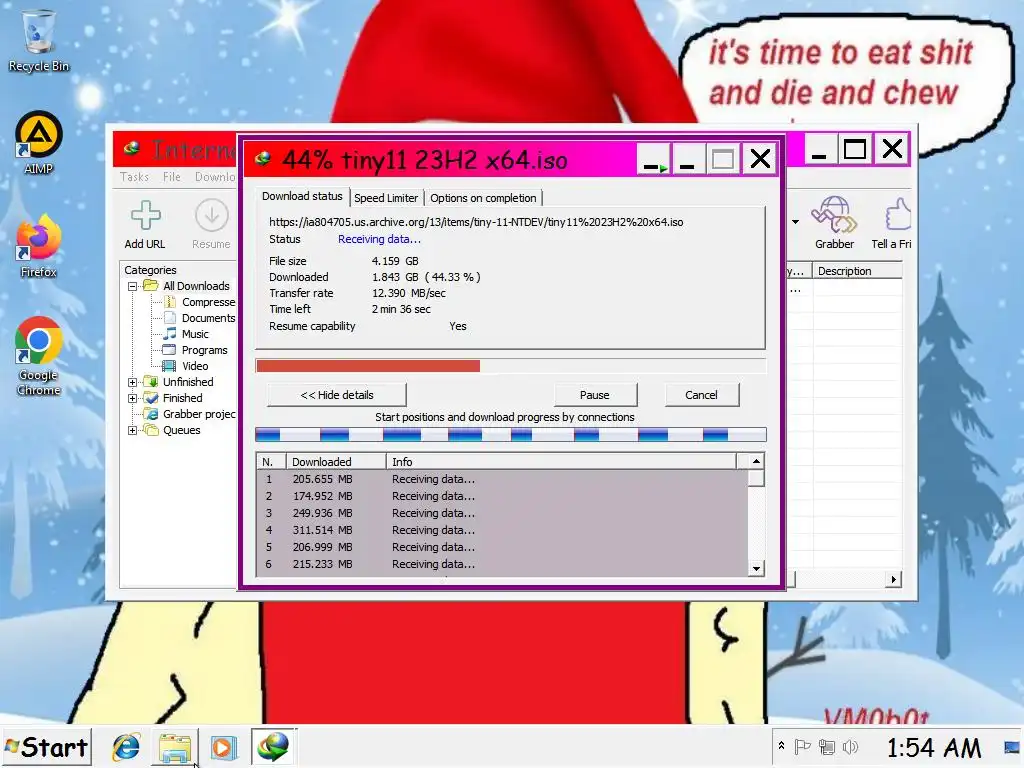Select connection row 1 with 205.655 MB
Screen dimensions: 1024x768
pyautogui.click(x=502, y=479)
